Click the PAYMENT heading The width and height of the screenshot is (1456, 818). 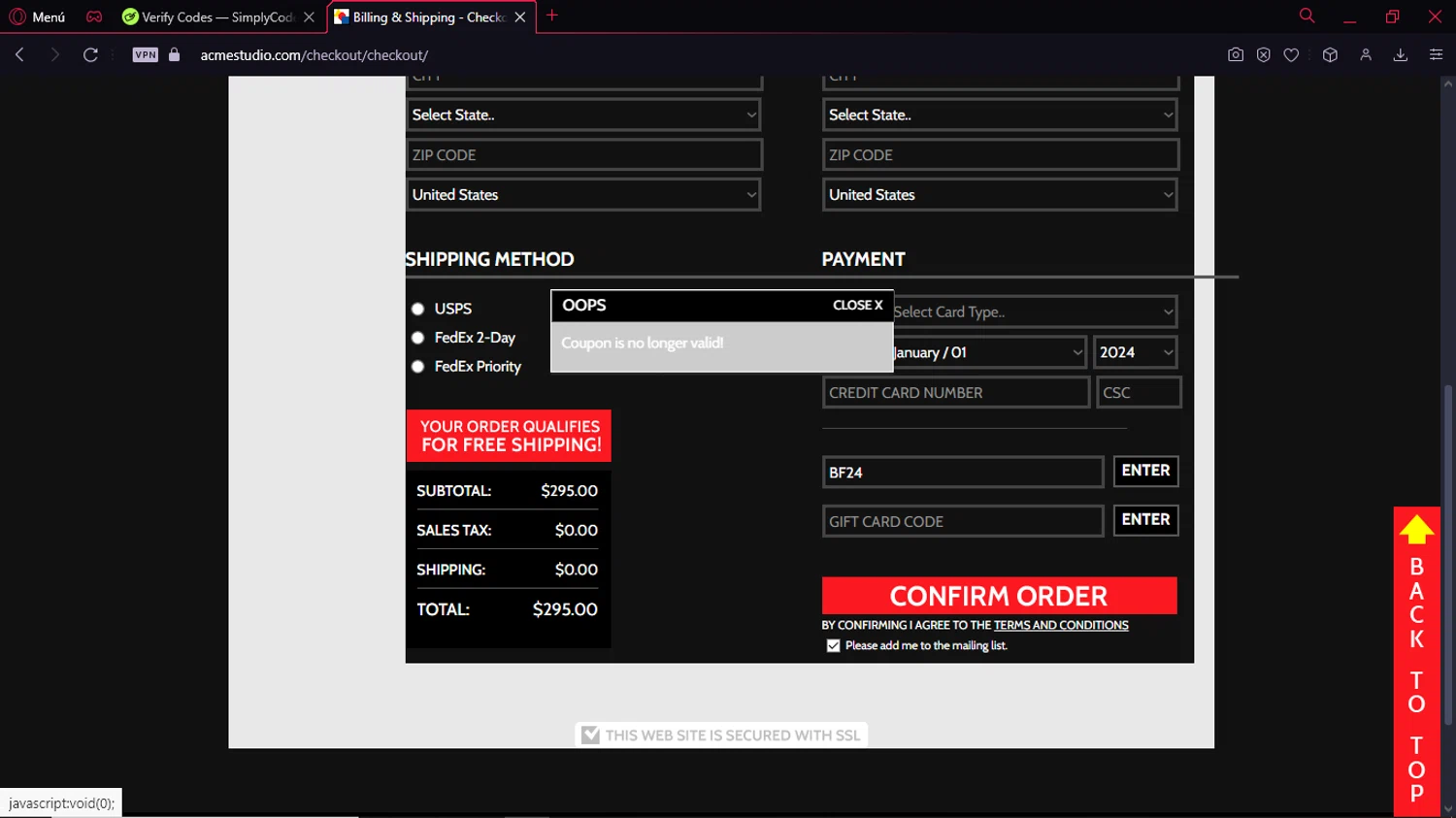(864, 259)
